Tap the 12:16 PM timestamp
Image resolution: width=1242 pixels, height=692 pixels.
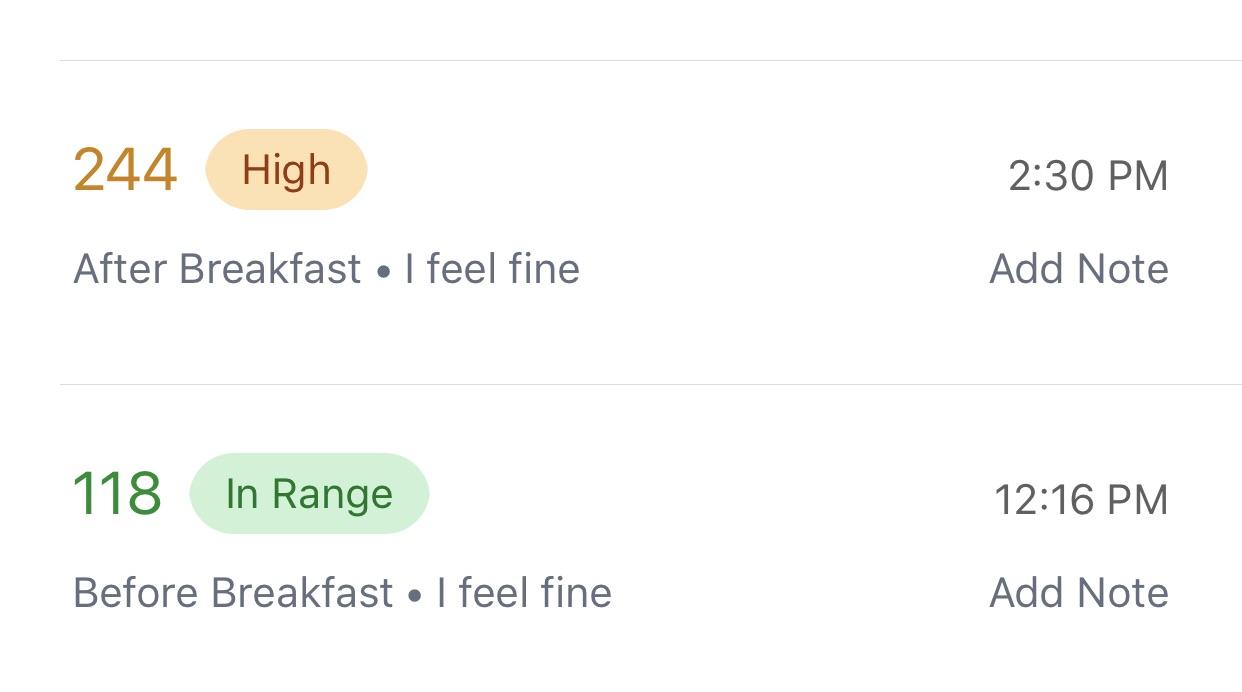click(1080, 499)
